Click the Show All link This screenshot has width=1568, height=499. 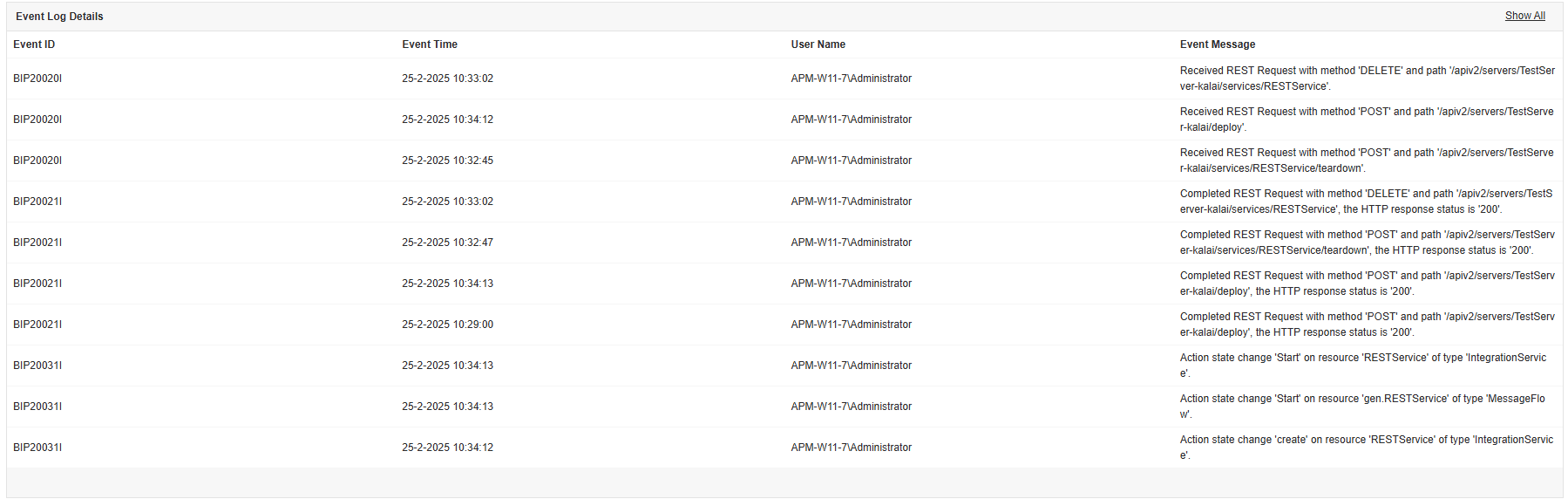click(1524, 16)
